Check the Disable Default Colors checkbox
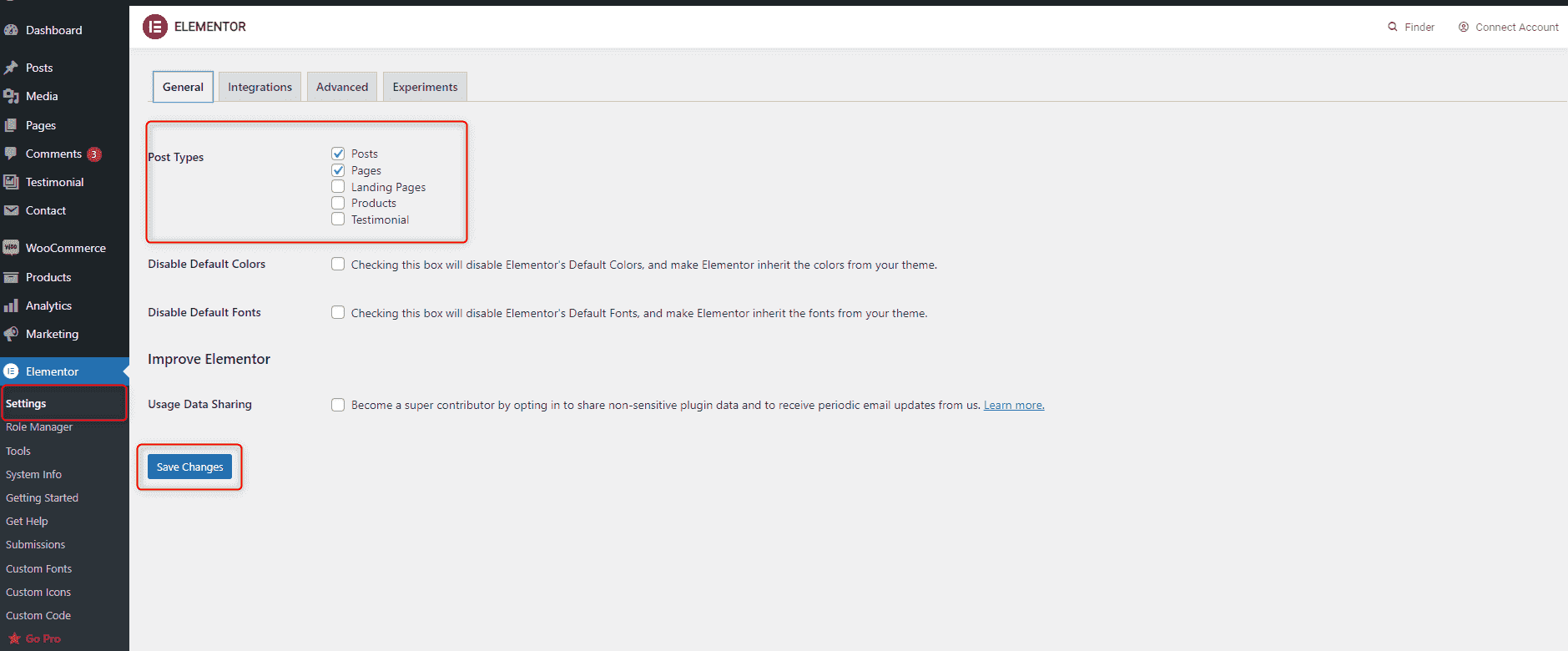Viewport: 1568px width, 651px height. 338,264
